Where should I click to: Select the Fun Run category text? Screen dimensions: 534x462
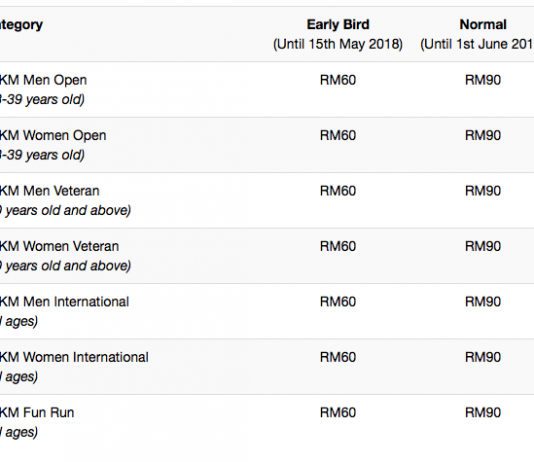coord(37,413)
